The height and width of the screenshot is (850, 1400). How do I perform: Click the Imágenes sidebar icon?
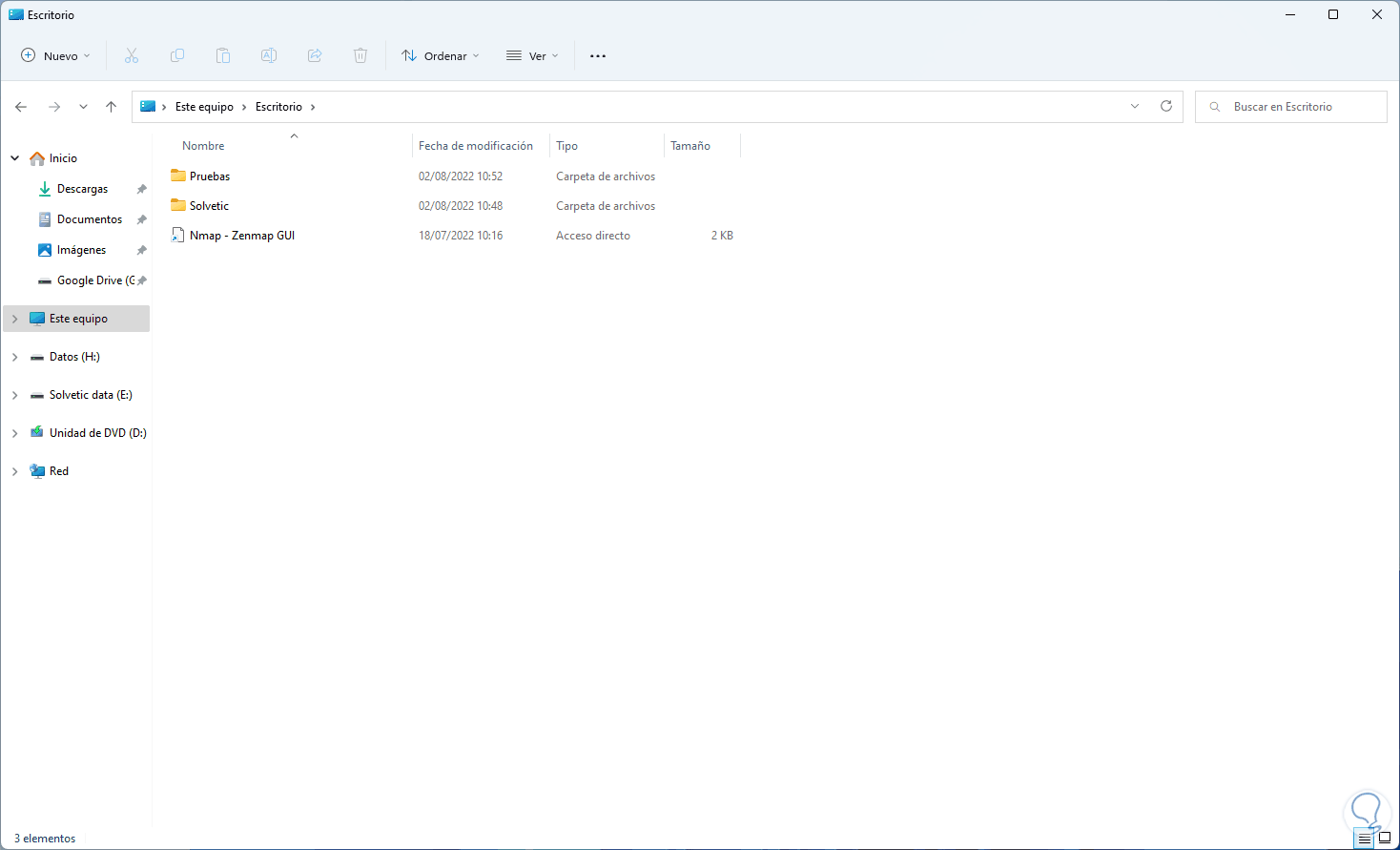click(x=45, y=250)
